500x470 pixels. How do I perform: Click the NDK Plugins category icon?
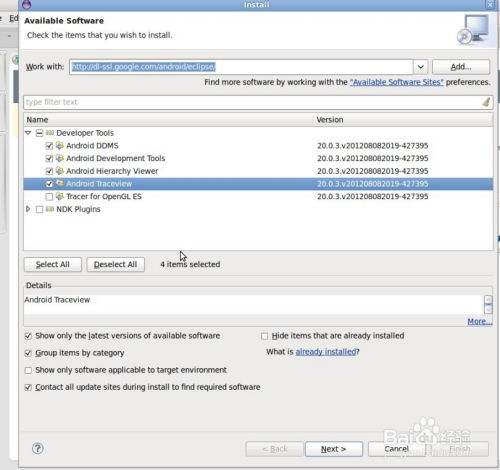click(50, 209)
